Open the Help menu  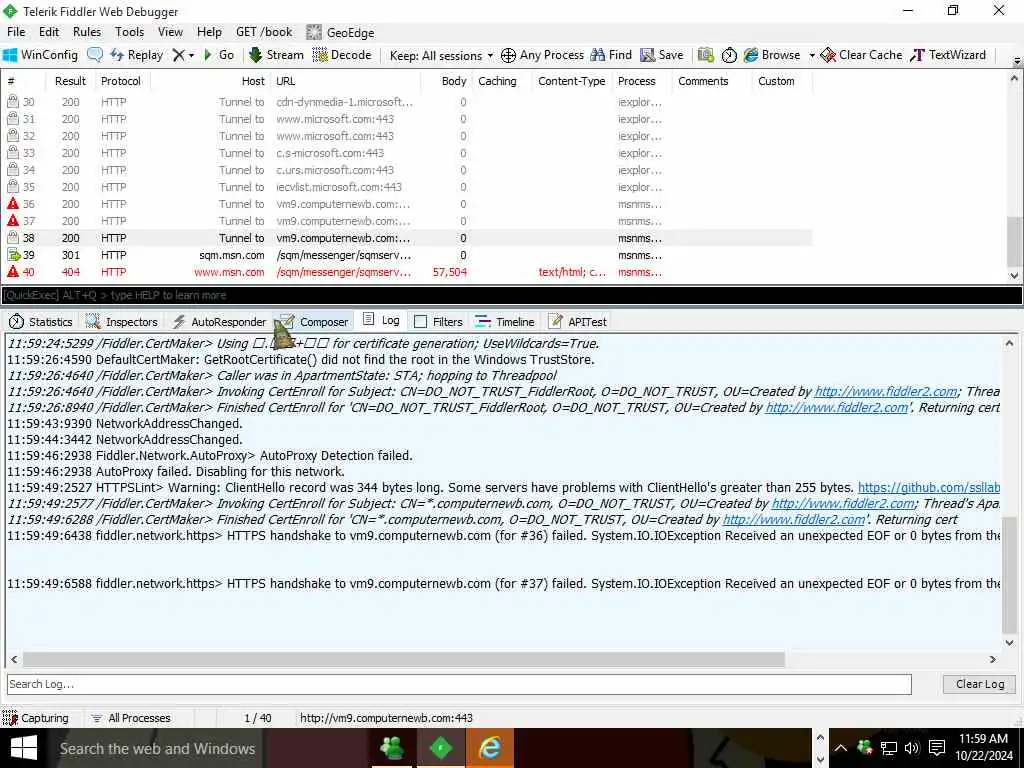(209, 32)
